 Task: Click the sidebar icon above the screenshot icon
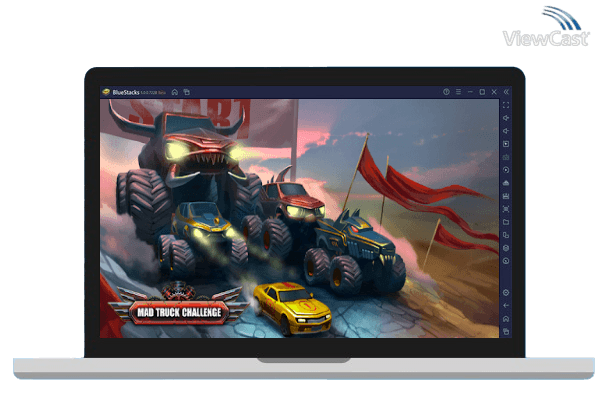[x=506, y=196]
